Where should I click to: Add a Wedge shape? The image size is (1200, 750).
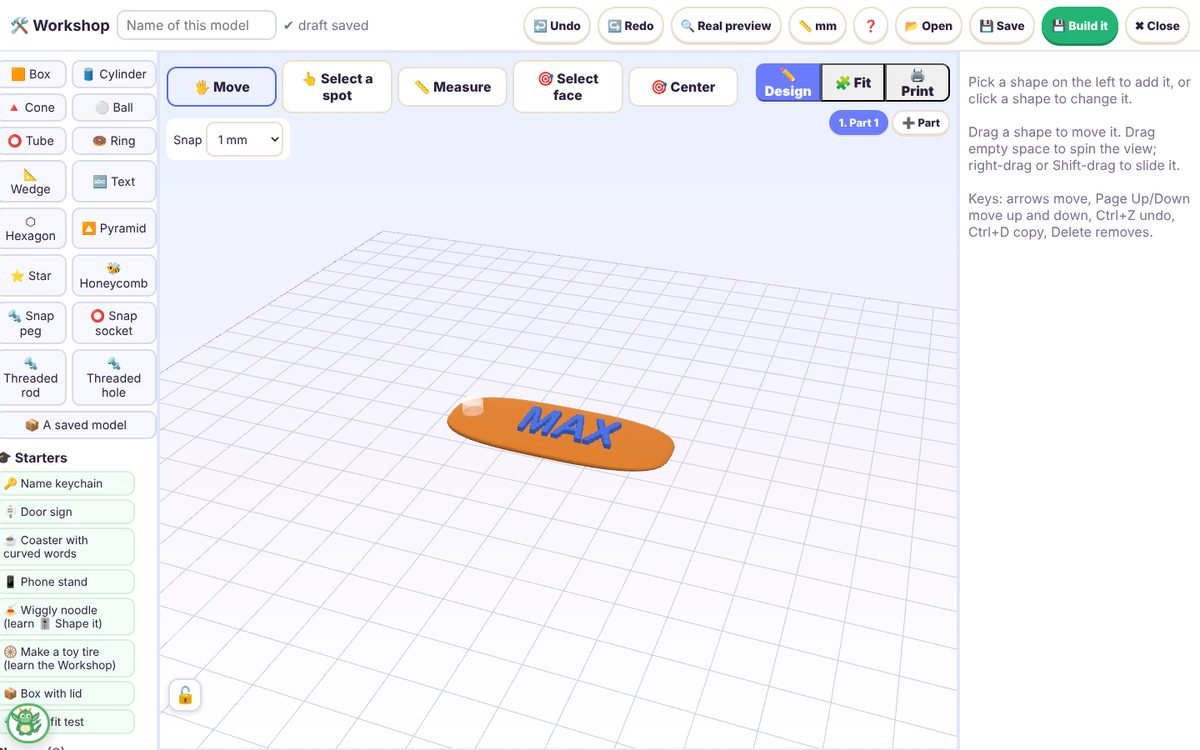(x=33, y=181)
